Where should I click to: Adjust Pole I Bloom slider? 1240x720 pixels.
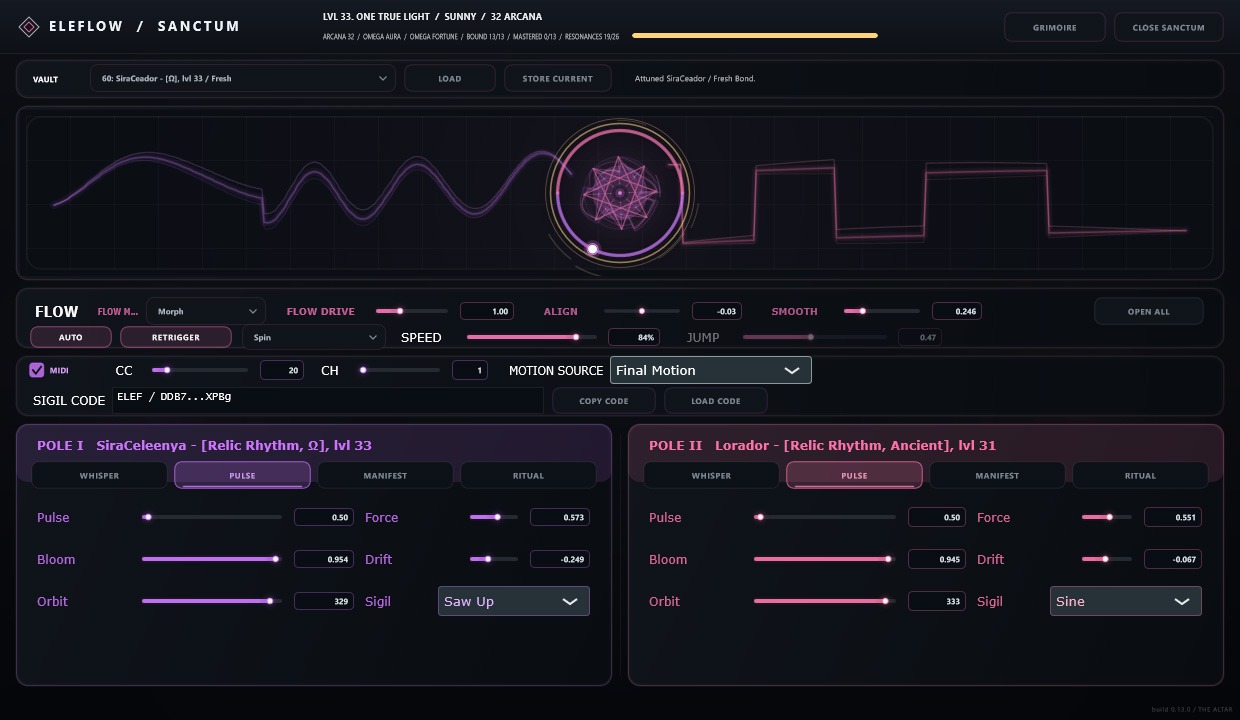point(212,559)
